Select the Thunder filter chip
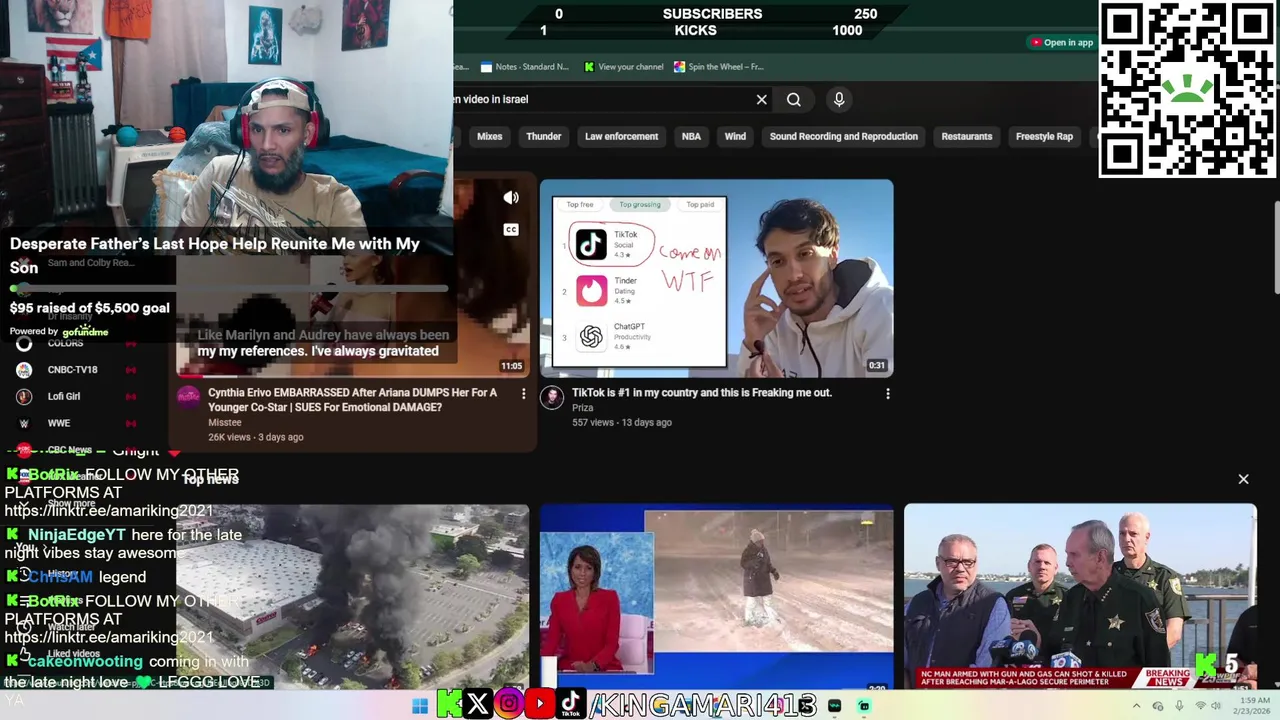1280x720 pixels. (x=544, y=136)
